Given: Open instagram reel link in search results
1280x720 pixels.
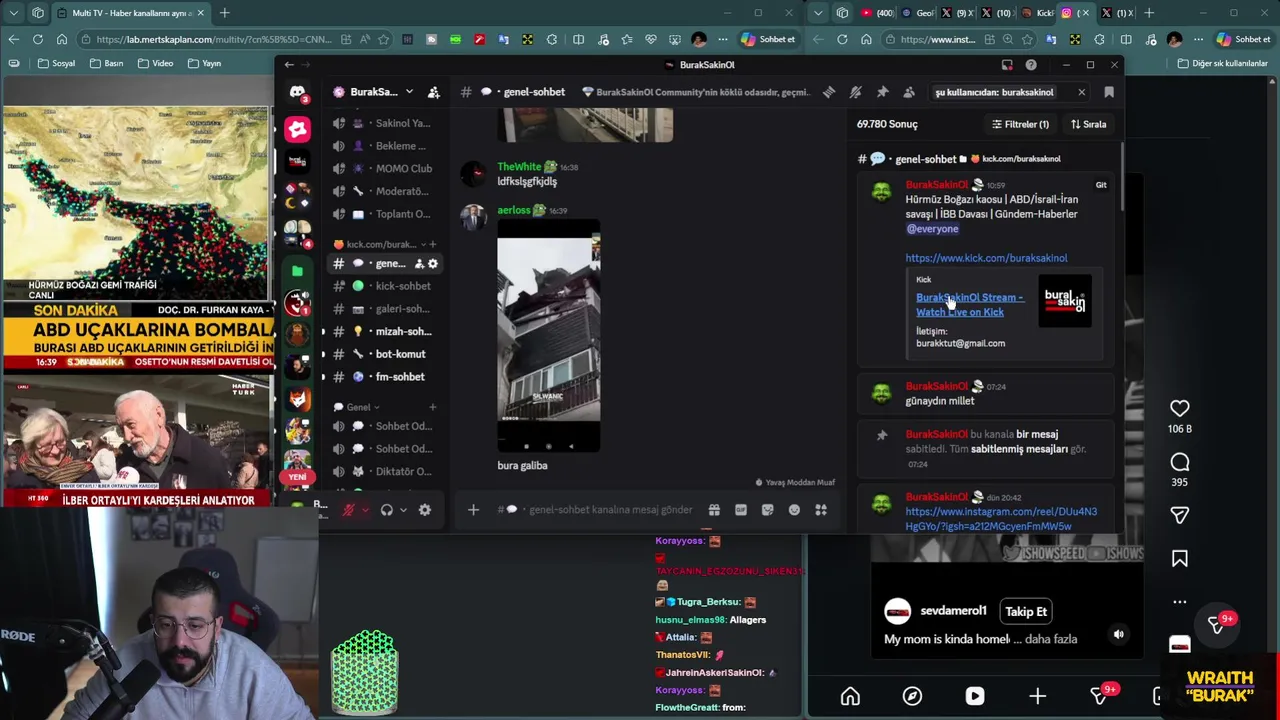Looking at the screenshot, I should (1001, 519).
